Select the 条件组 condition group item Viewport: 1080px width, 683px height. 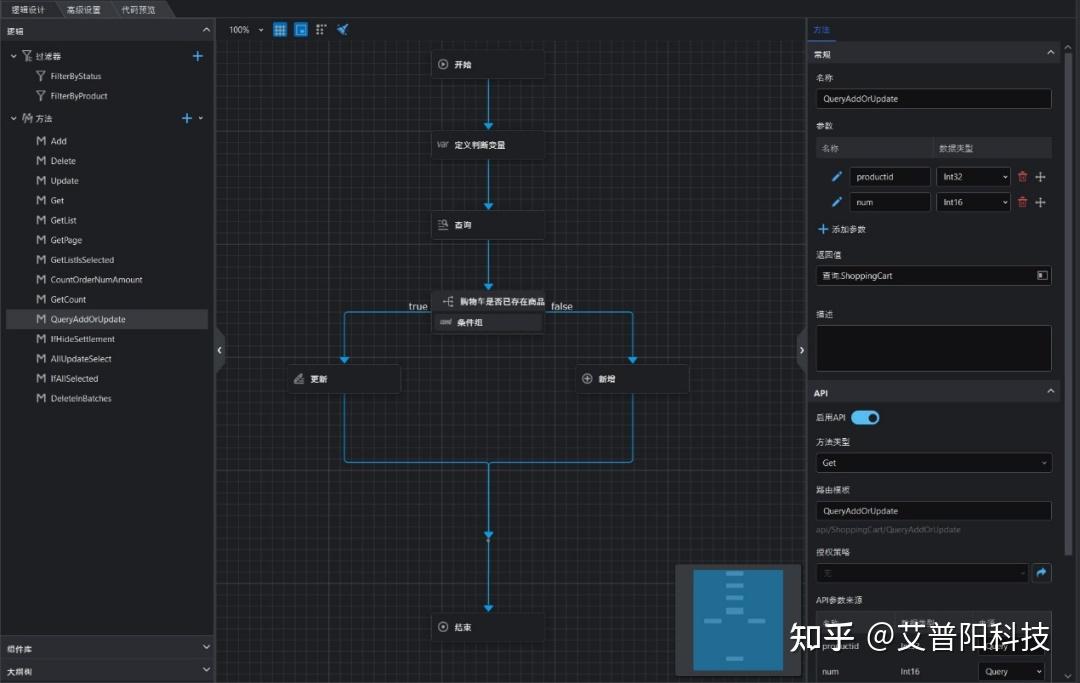click(488, 322)
